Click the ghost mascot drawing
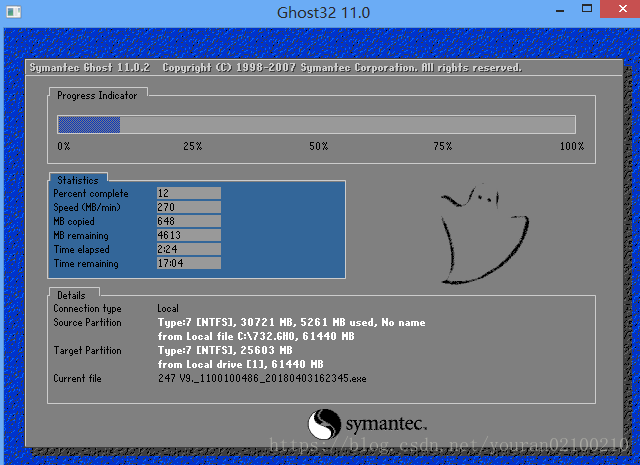Viewport: 640px width, 465px height. click(485, 234)
